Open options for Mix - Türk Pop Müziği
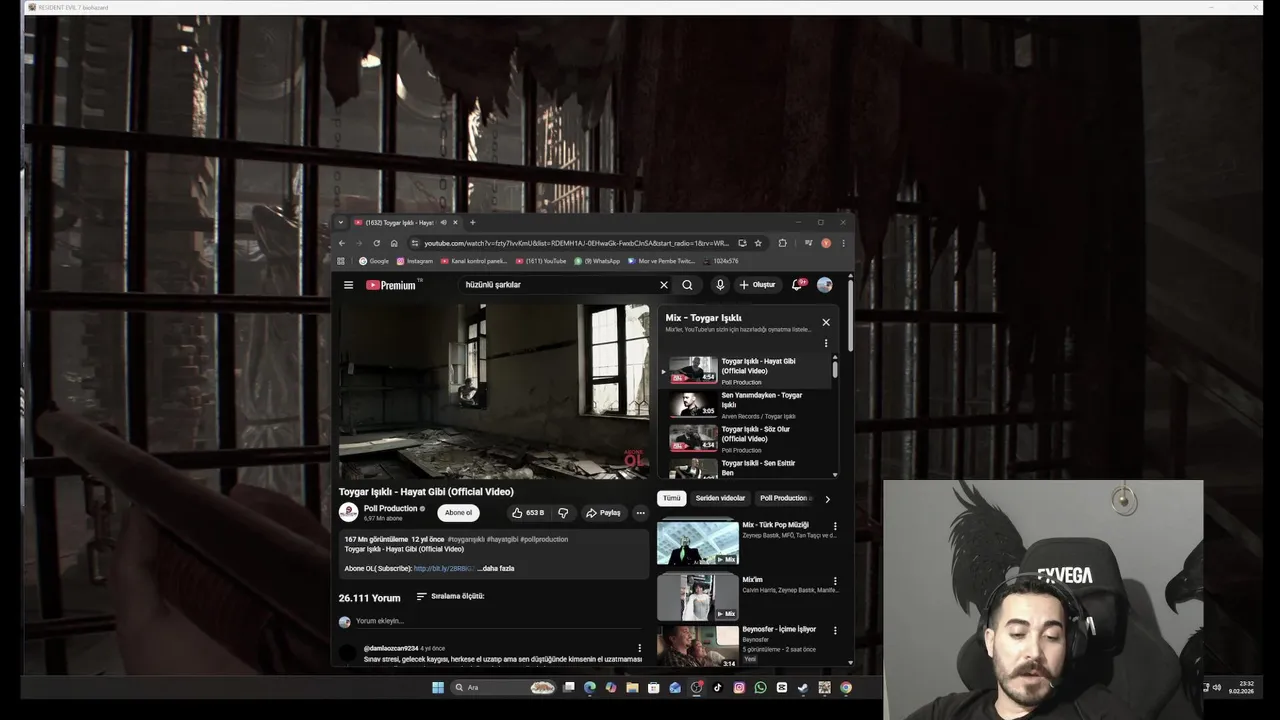Screen dimensions: 1280x720 point(835,526)
